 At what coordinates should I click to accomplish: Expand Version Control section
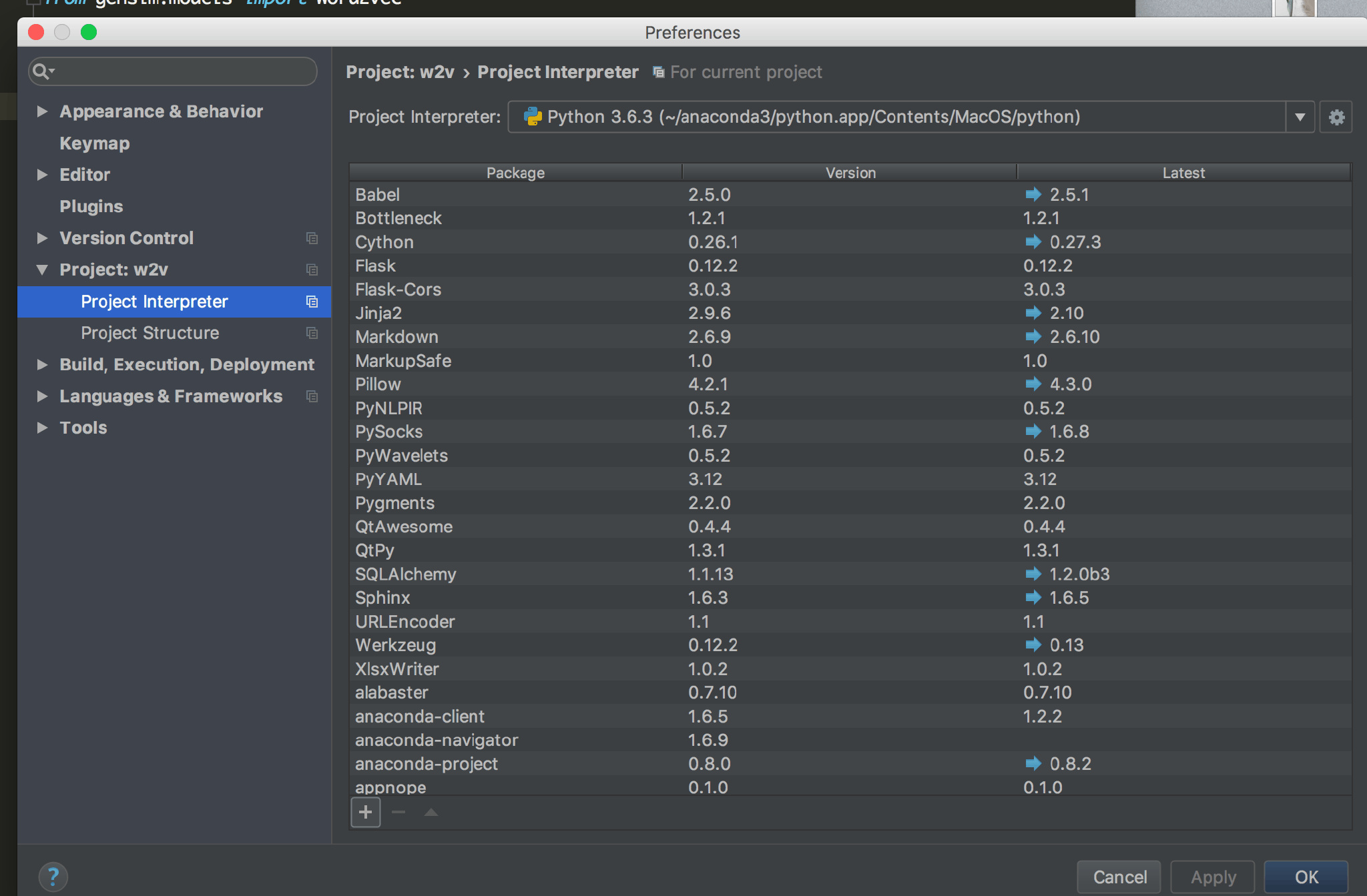click(42, 238)
